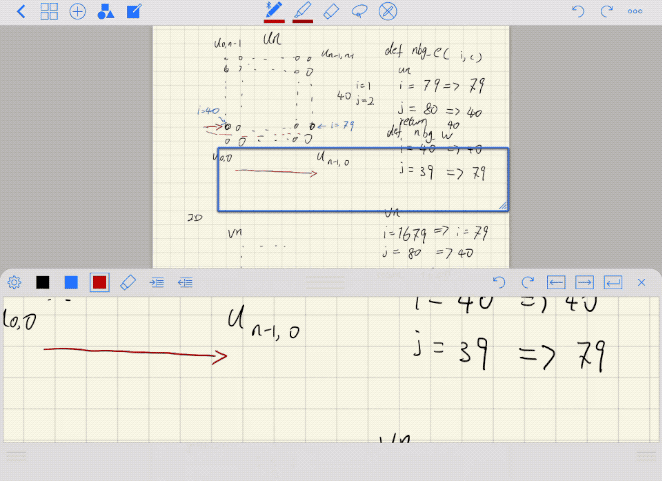Redo in the zoom panel

click(528, 282)
